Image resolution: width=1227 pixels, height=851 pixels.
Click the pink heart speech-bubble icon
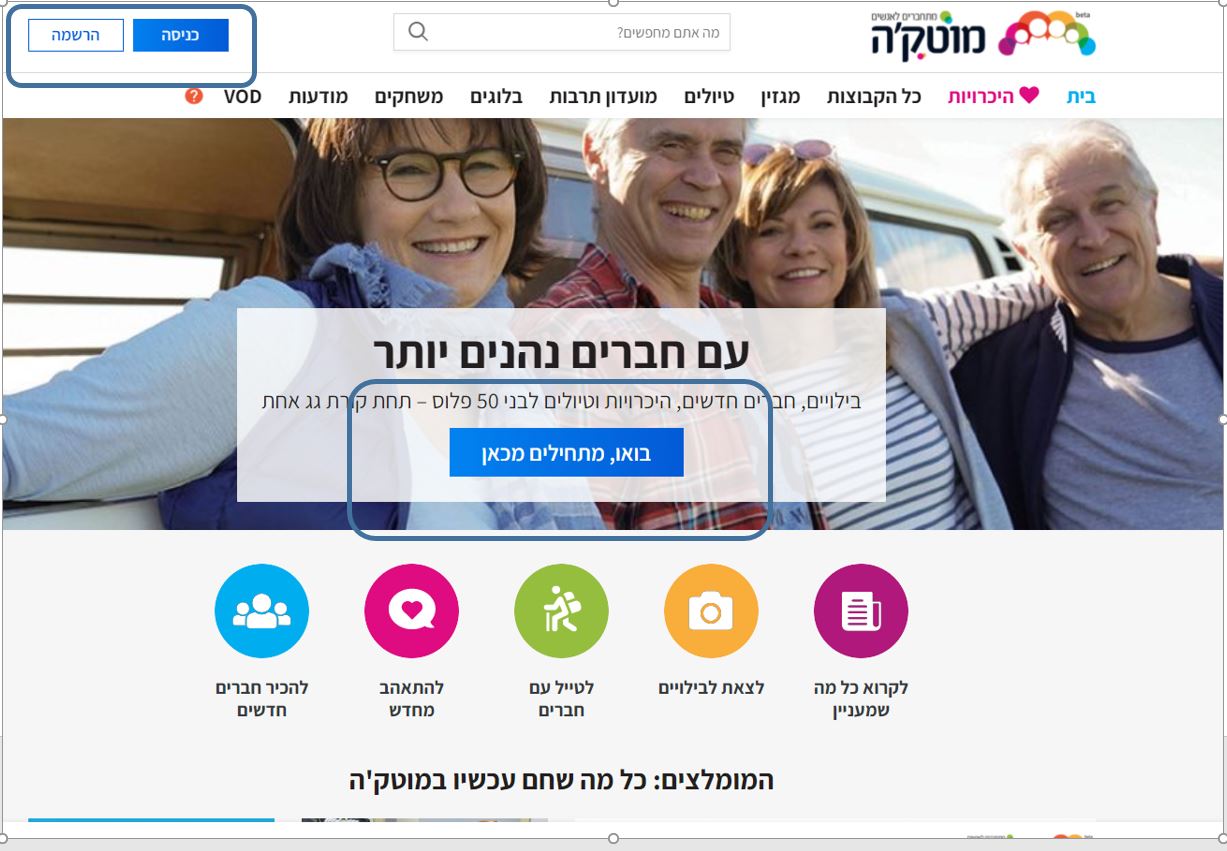(412, 611)
